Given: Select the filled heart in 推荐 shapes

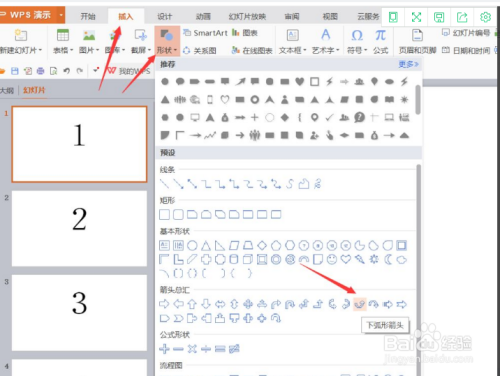Looking at the screenshot, I should 300,81.
